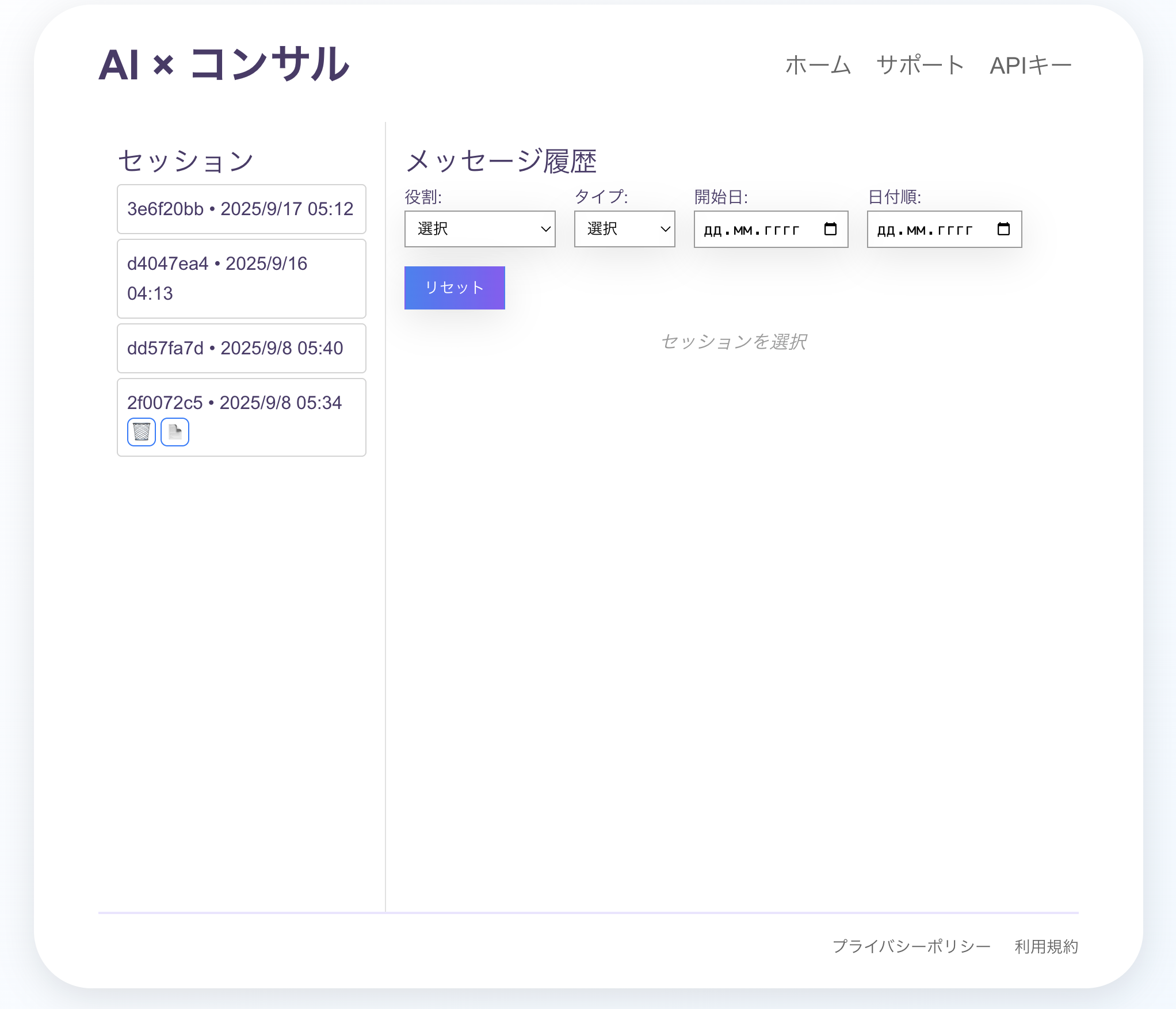1176x1009 pixels.
Task: Delete session 2f0072c5 using the trash icon
Action: point(140,431)
